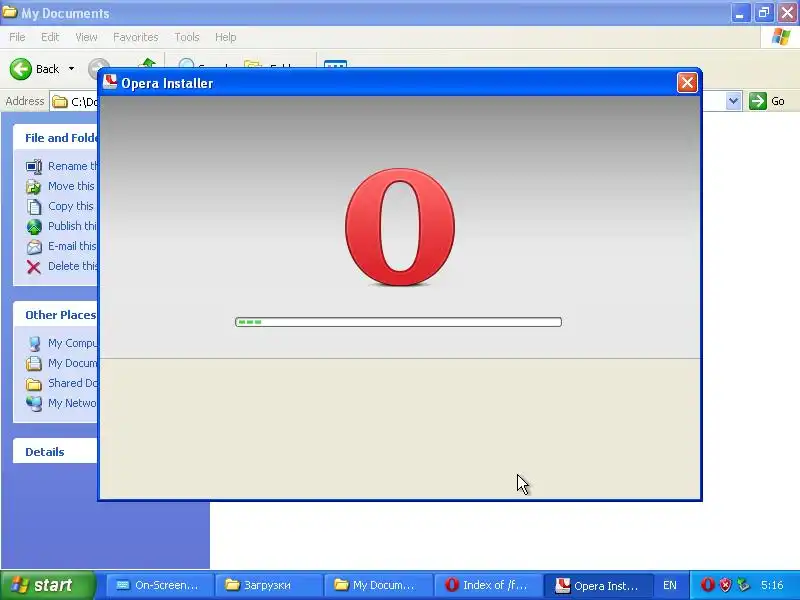The width and height of the screenshot is (800, 600).
Task: Click the Rename this file icon
Action: tap(34, 166)
